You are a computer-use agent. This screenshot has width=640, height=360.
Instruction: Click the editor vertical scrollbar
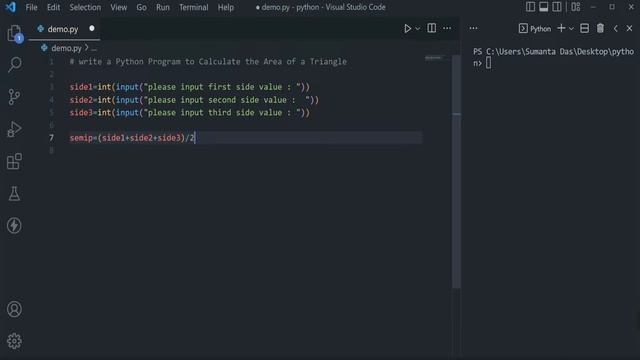click(457, 171)
